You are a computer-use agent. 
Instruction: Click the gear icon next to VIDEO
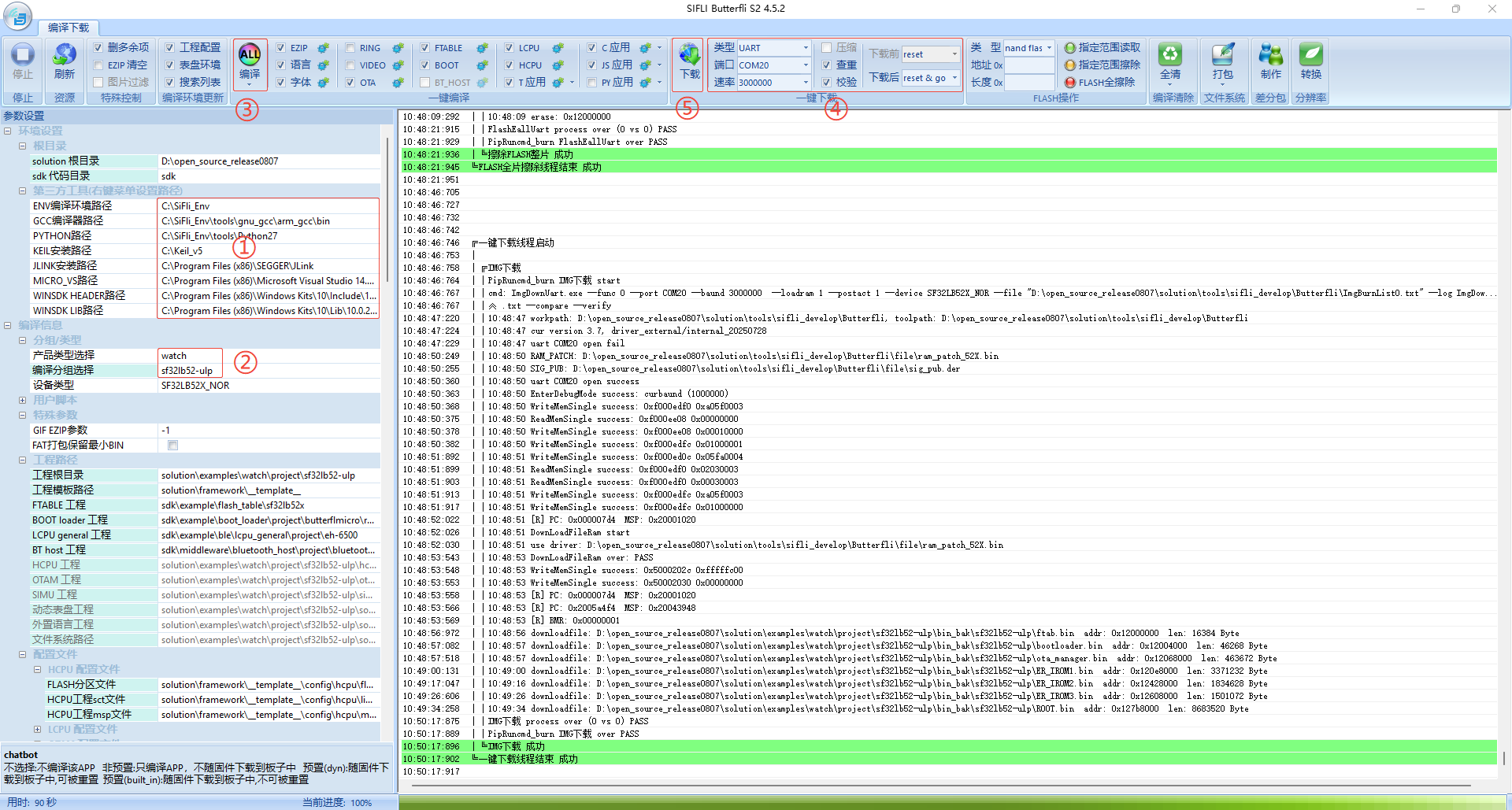point(398,65)
